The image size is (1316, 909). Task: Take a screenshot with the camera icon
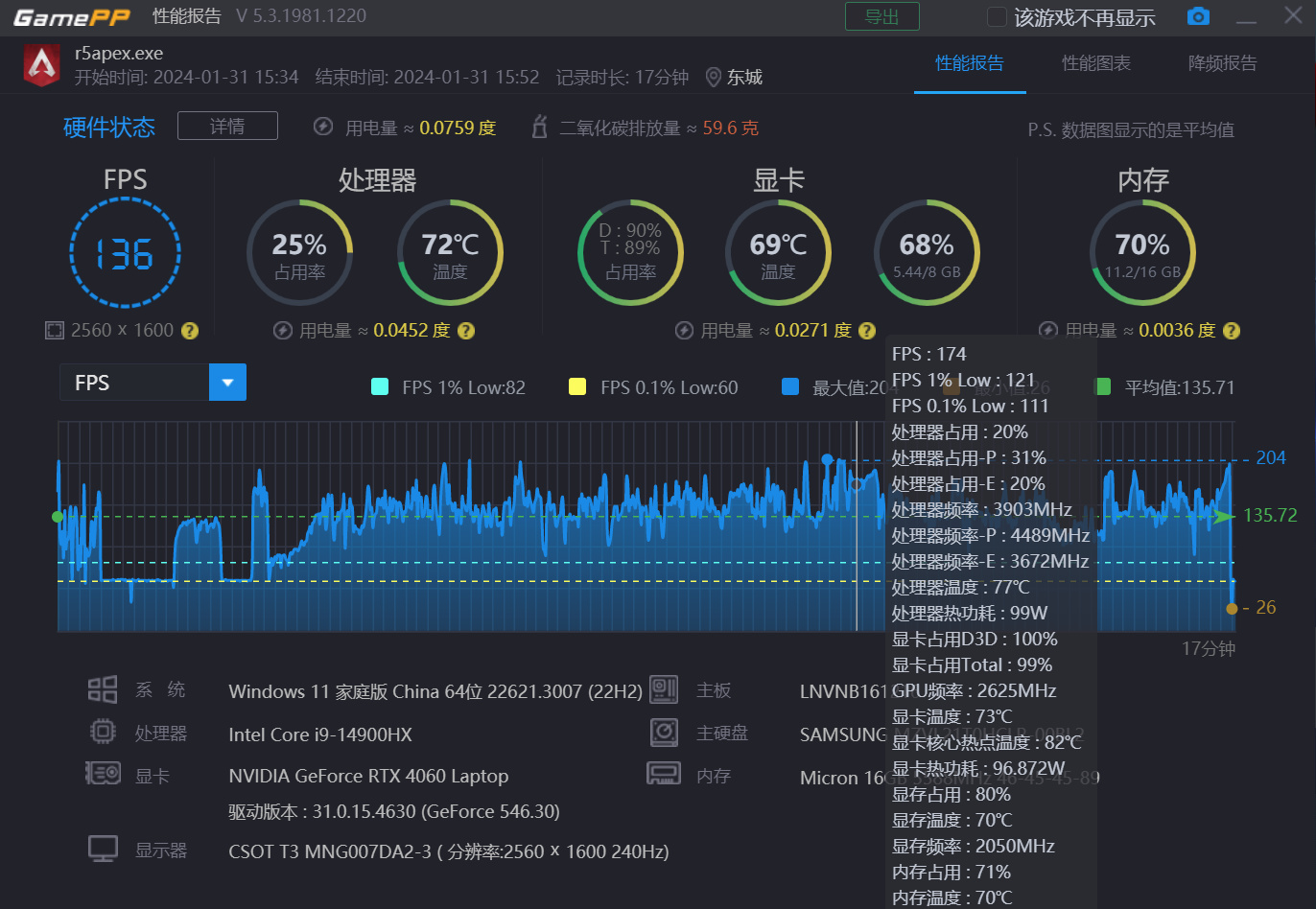click(1198, 16)
